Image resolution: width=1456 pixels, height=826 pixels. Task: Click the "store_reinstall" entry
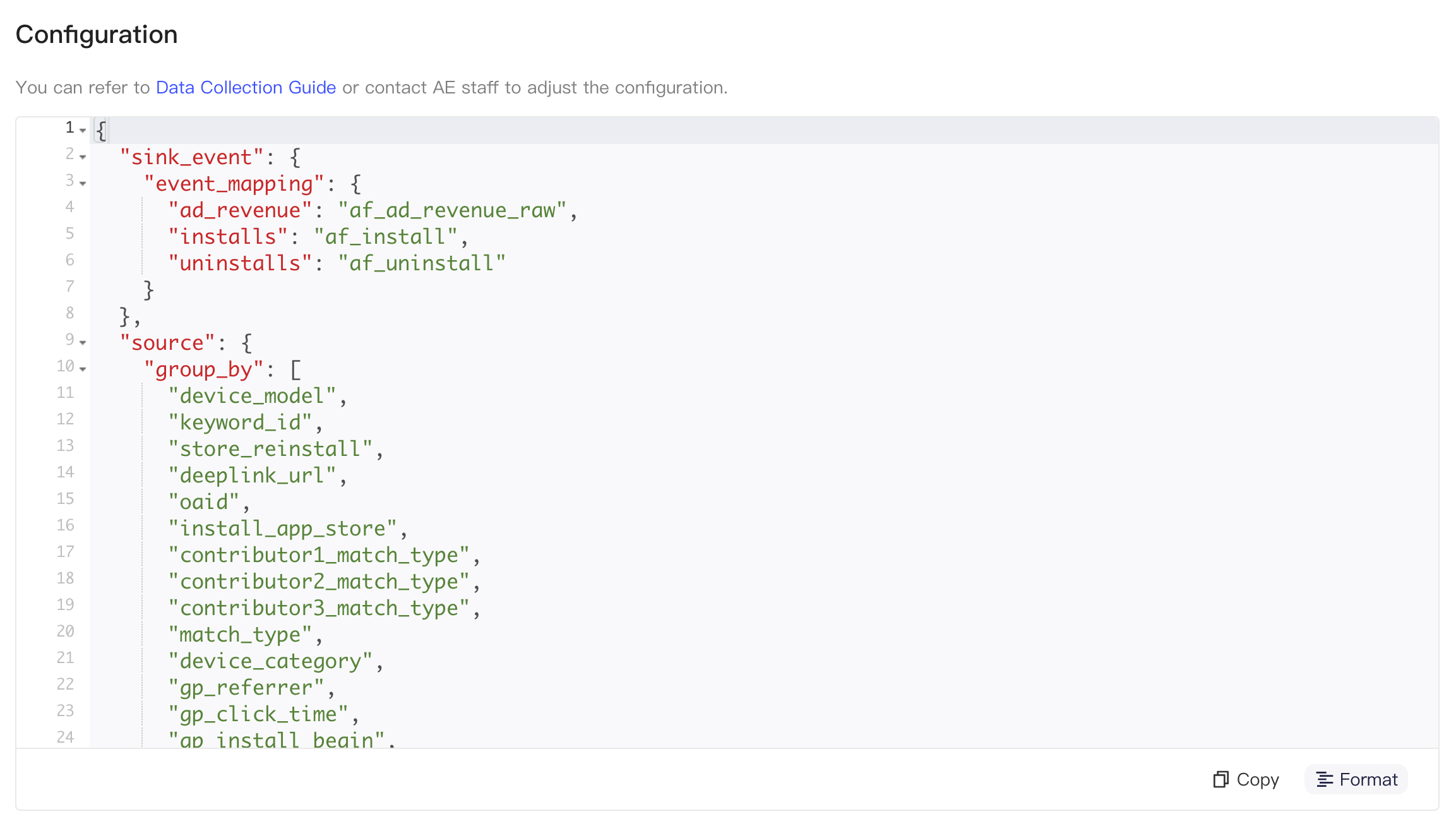(x=270, y=448)
